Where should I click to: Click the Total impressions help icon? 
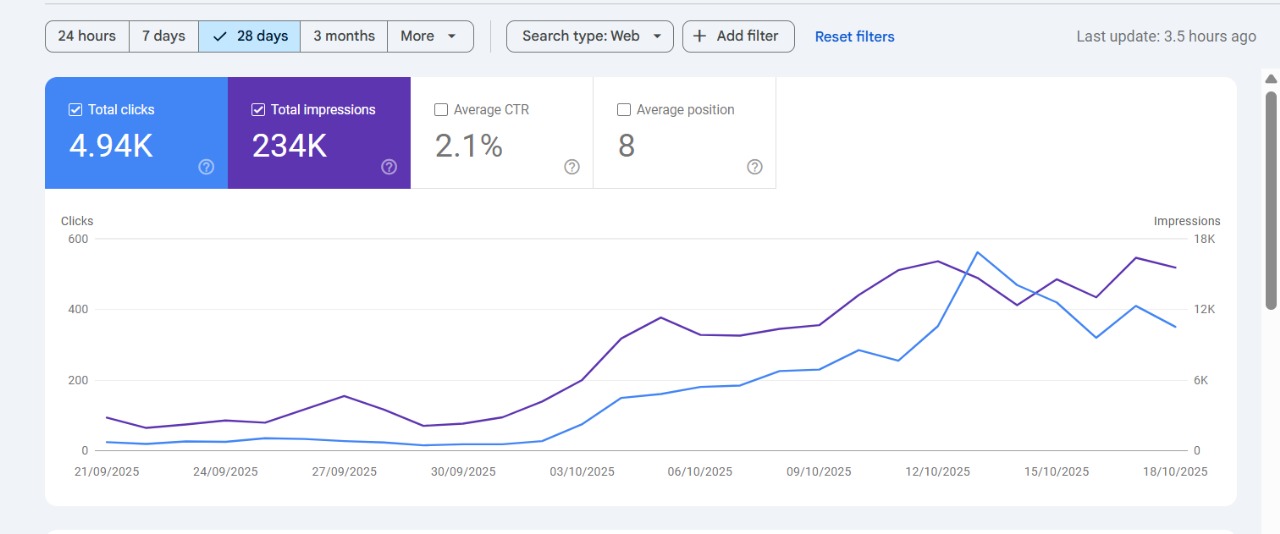[x=389, y=167]
